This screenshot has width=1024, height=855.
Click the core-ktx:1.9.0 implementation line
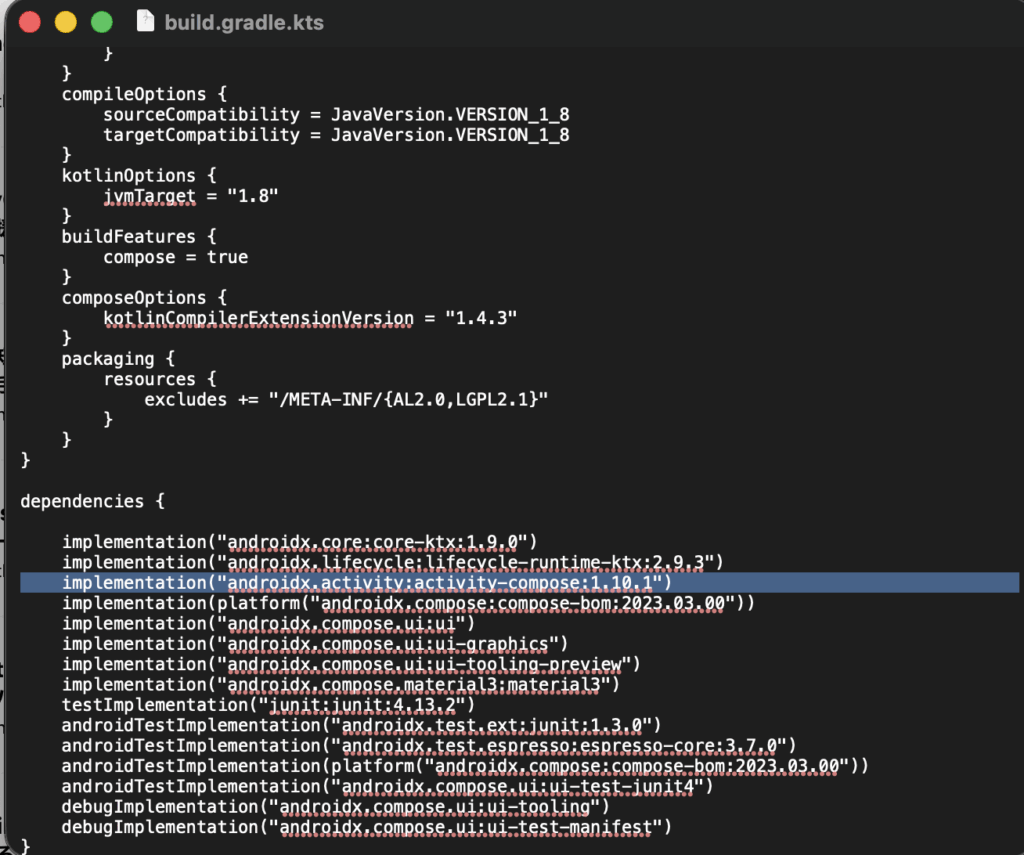point(300,542)
